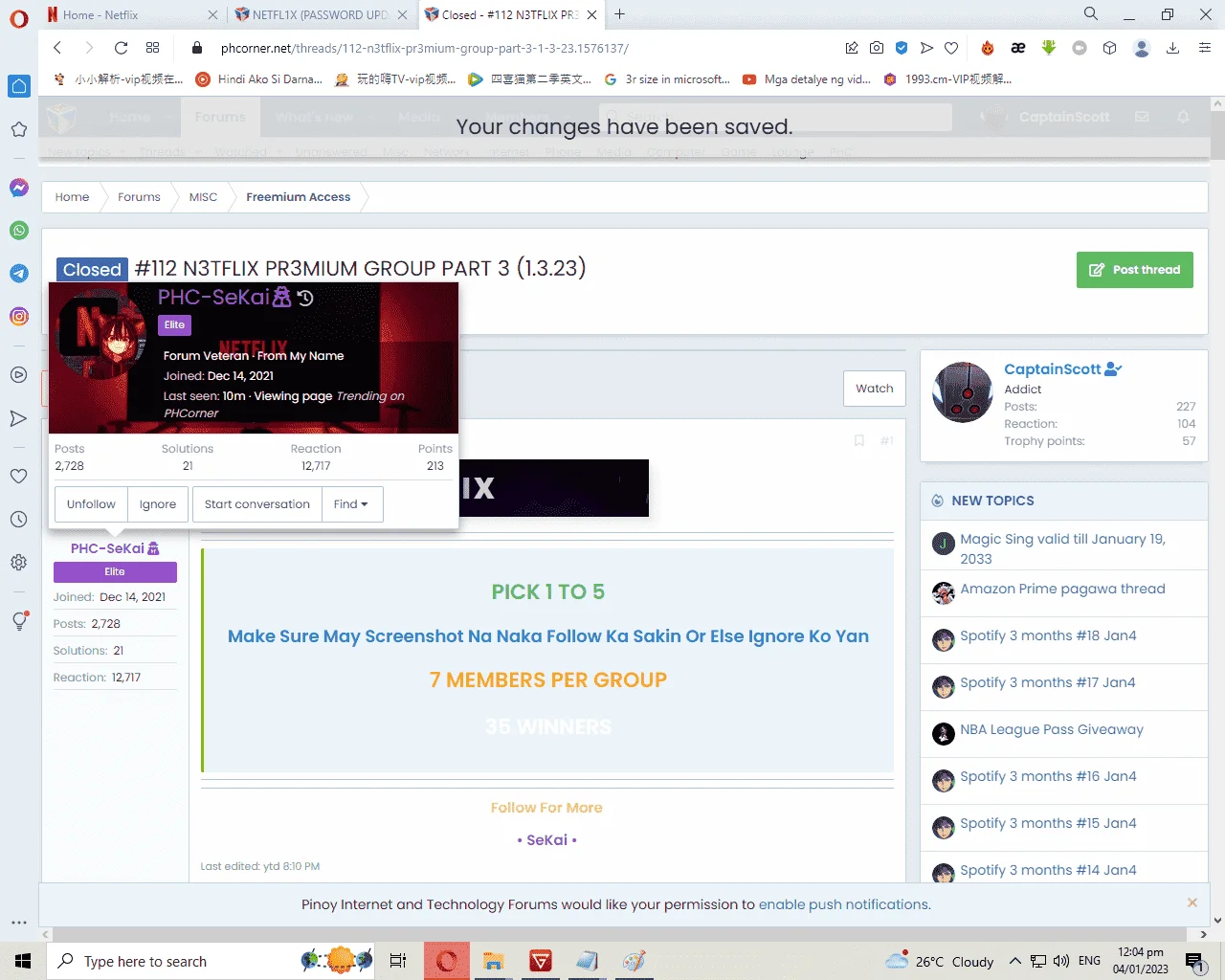The image size is (1225, 980).
Task: Open Messenger in the Opera sidebar
Action: tap(19, 188)
